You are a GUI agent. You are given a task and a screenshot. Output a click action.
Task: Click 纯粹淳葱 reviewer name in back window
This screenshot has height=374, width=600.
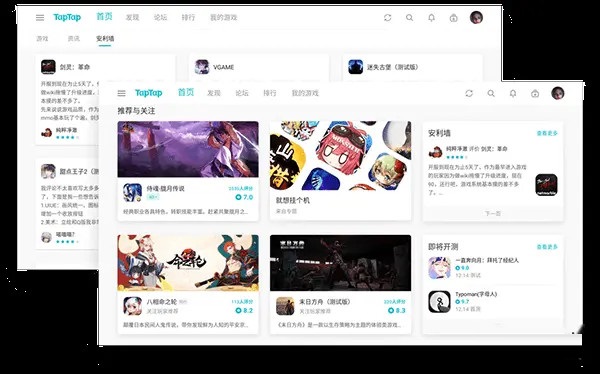coord(67,130)
